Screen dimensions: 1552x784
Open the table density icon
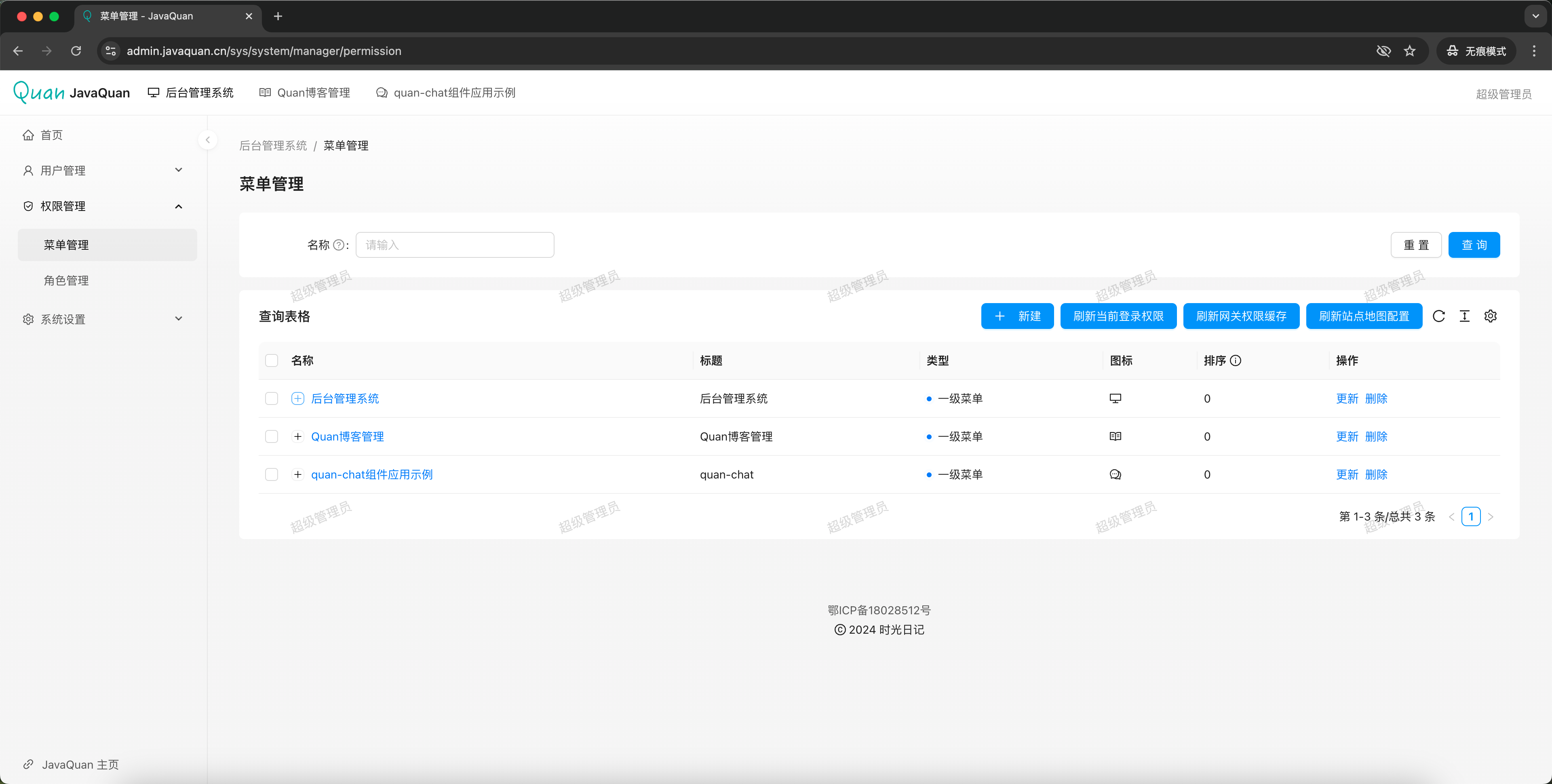coord(1465,316)
